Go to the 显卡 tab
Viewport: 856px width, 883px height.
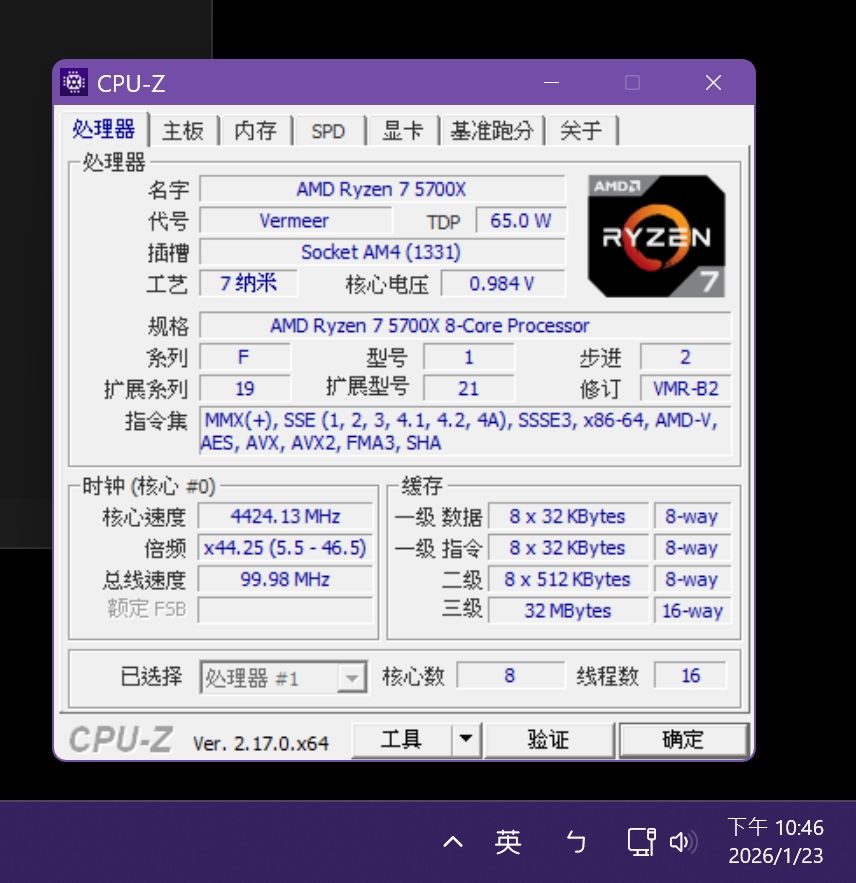point(402,131)
